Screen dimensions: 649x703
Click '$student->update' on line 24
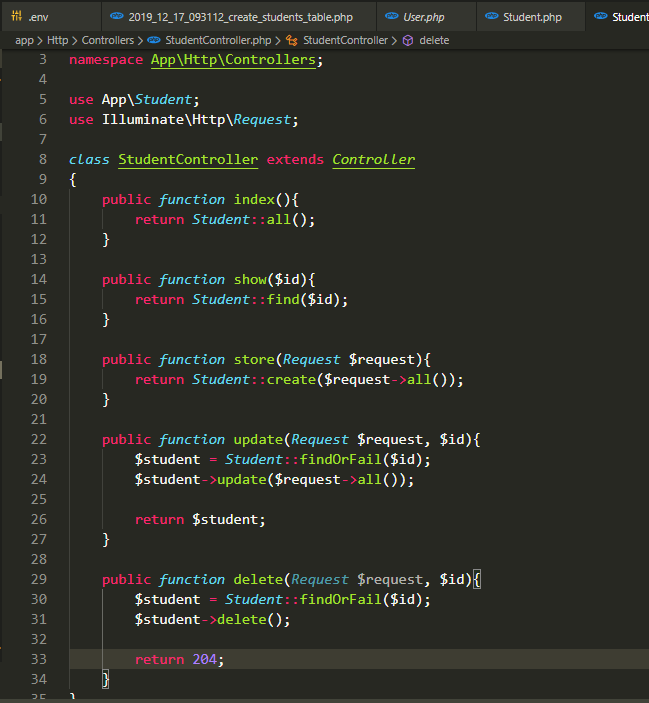(x=201, y=480)
